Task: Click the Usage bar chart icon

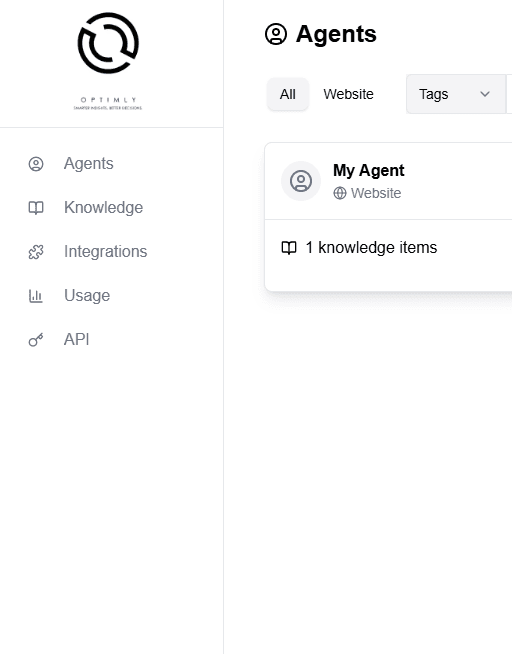Action: point(36,296)
